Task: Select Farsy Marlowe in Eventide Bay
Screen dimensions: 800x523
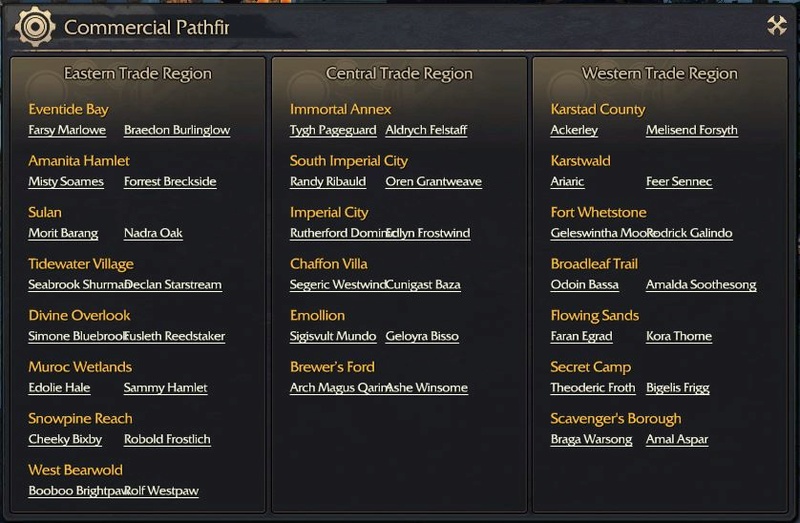Action: tap(67, 130)
